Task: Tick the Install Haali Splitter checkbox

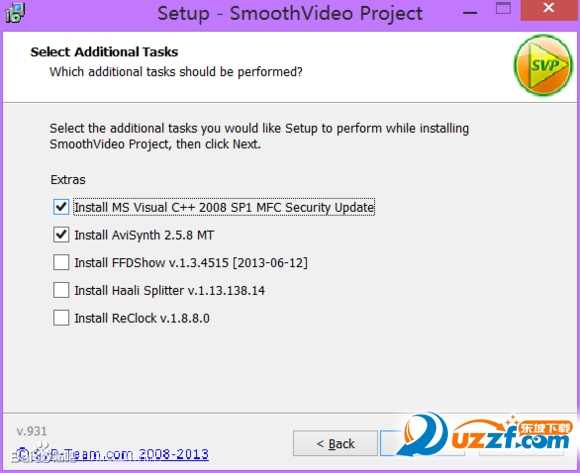Action: [61, 290]
